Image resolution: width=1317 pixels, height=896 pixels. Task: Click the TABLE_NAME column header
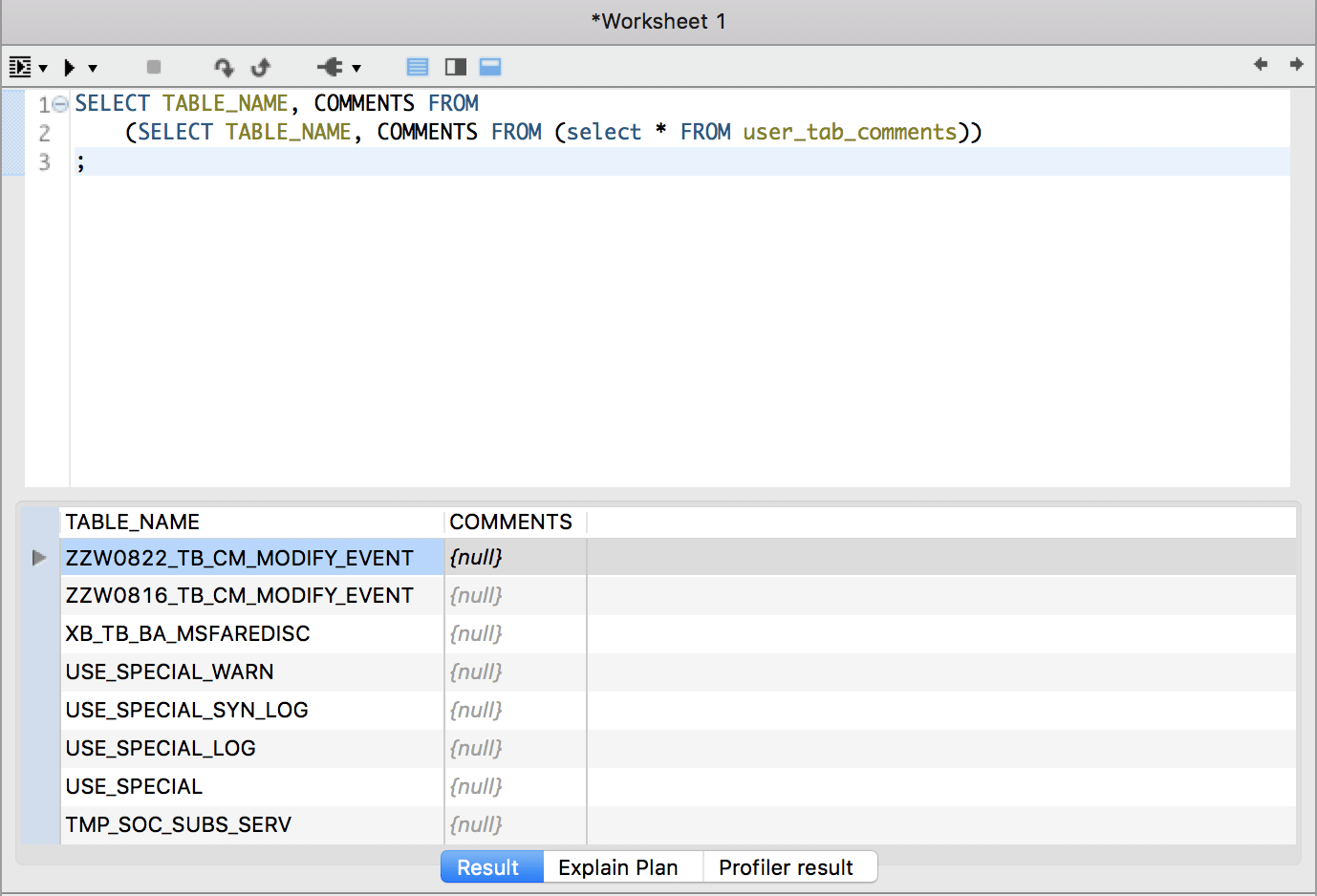[x=133, y=522]
